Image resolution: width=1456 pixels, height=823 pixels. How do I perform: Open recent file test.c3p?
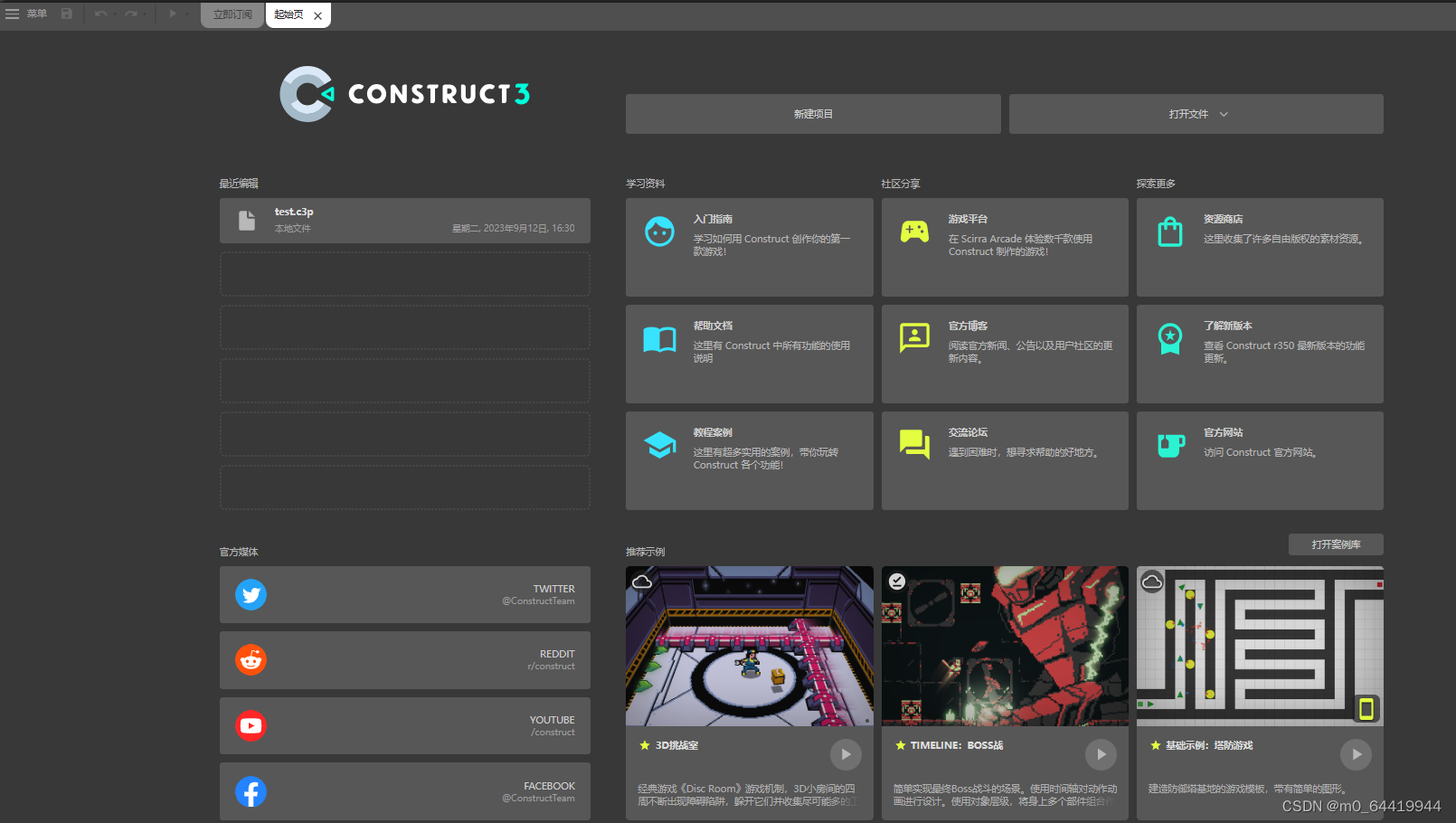(x=405, y=221)
